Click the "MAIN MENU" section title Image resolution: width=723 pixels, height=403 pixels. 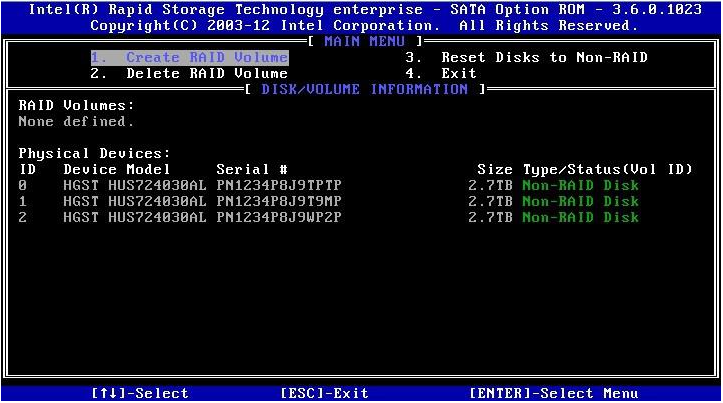(x=364, y=41)
